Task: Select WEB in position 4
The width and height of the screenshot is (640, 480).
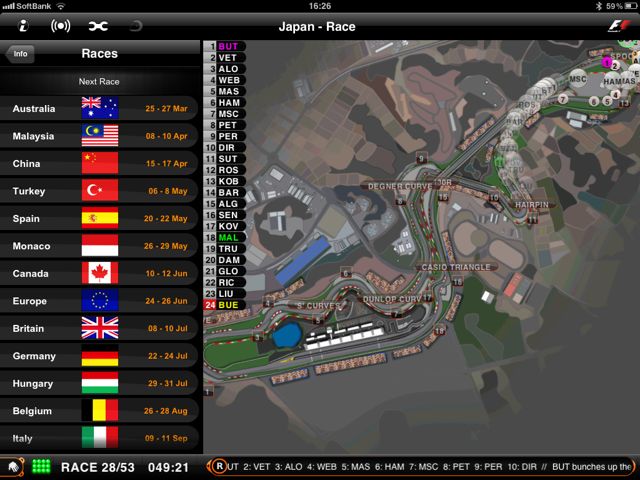Action: [224, 80]
